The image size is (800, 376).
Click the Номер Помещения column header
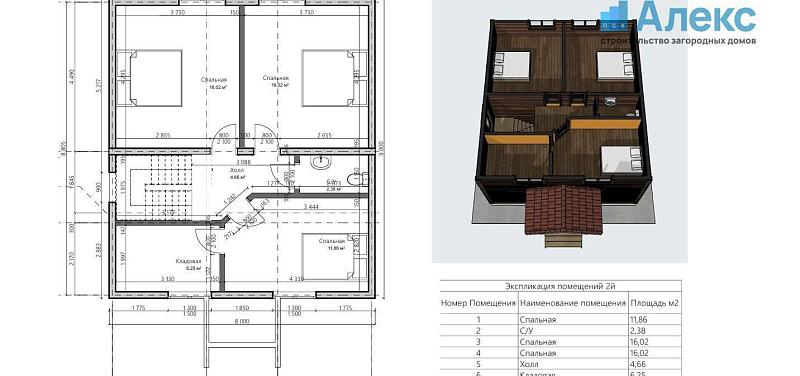478,303
